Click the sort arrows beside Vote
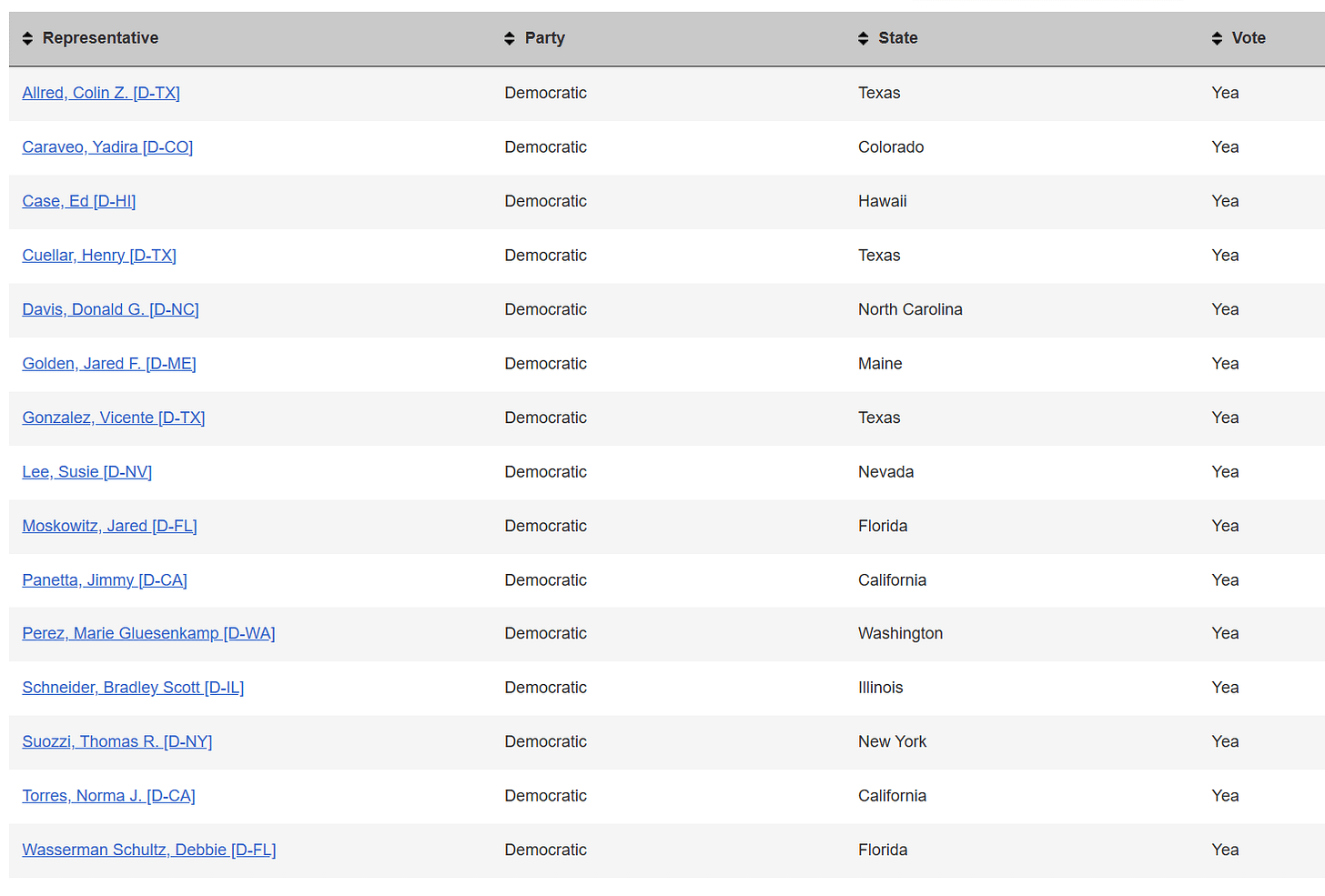 point(1218,38)
